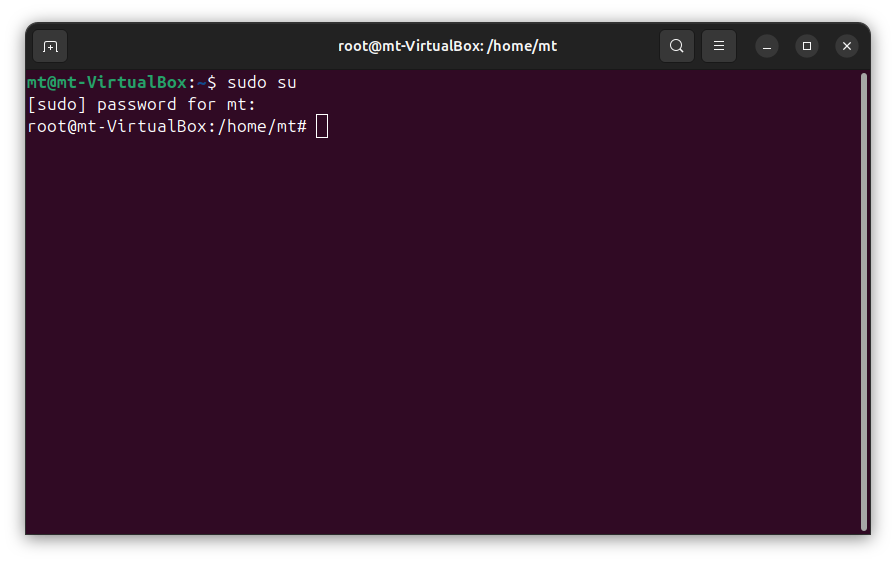The image size is (896, 563).
Task: Minimize the terminal window
Action: tap(767, 46)
